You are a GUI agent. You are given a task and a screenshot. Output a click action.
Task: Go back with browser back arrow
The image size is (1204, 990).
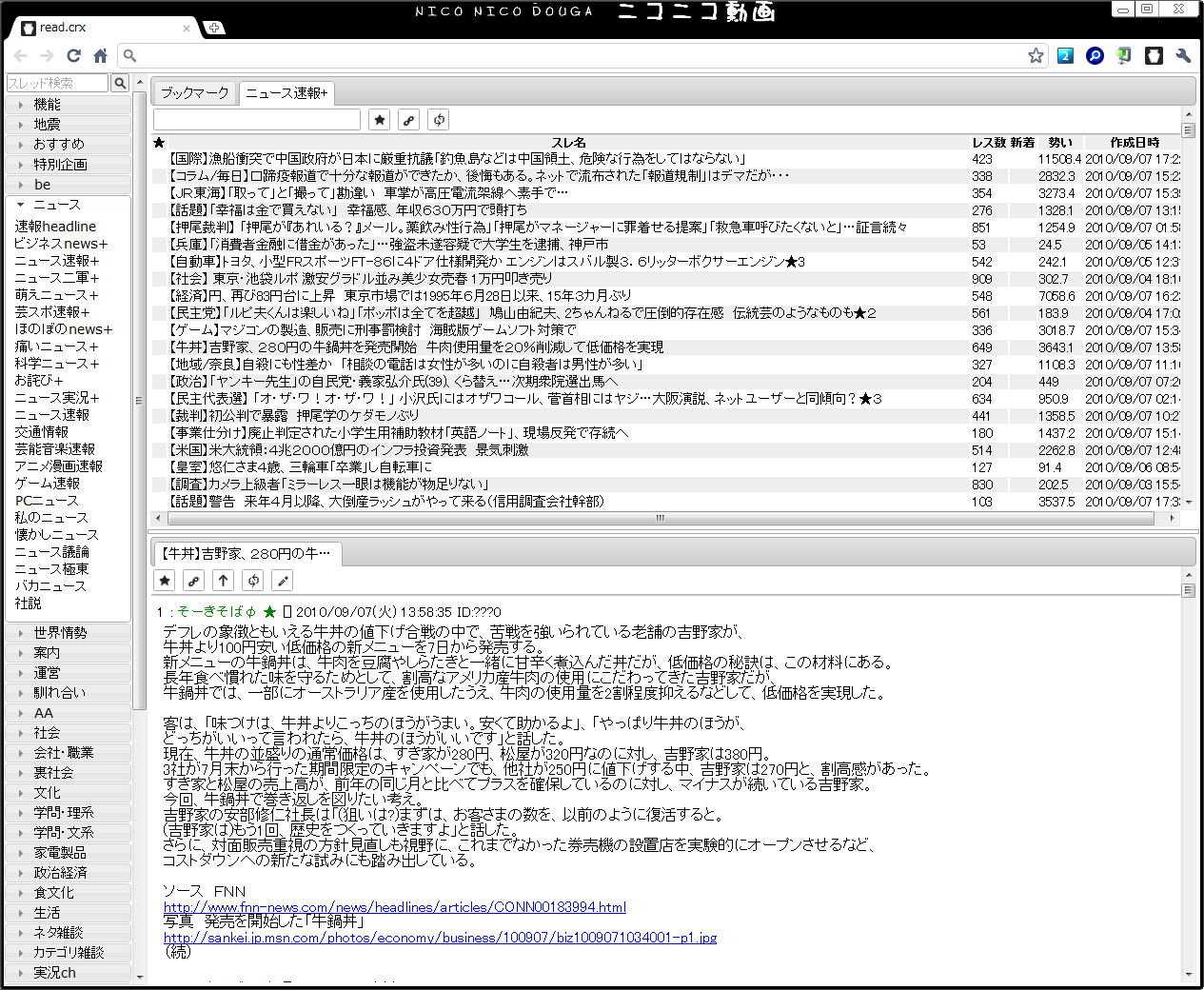pyautogui.click(x=21, y=56)
